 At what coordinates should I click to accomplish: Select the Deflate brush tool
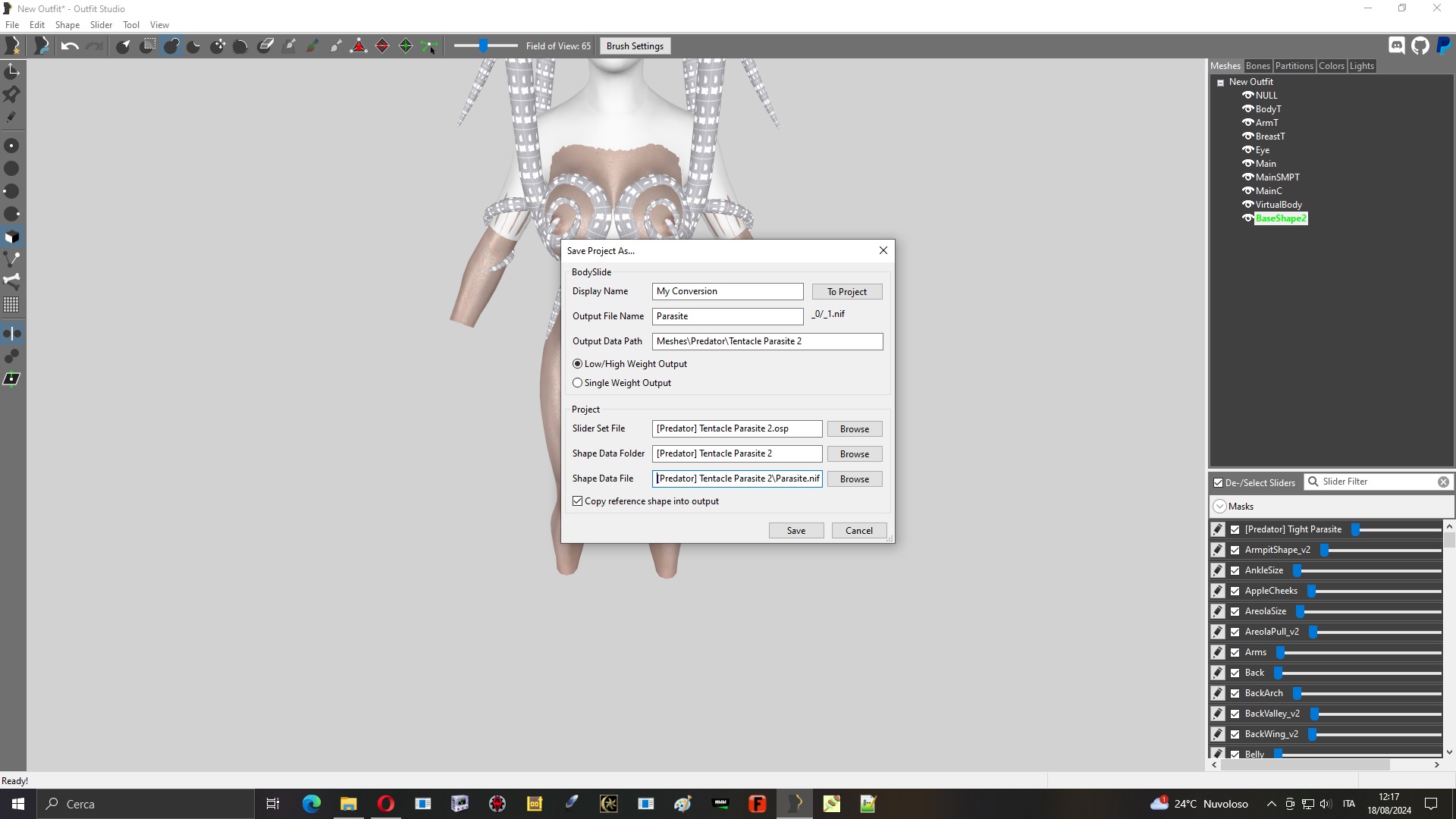coord(194,46)
